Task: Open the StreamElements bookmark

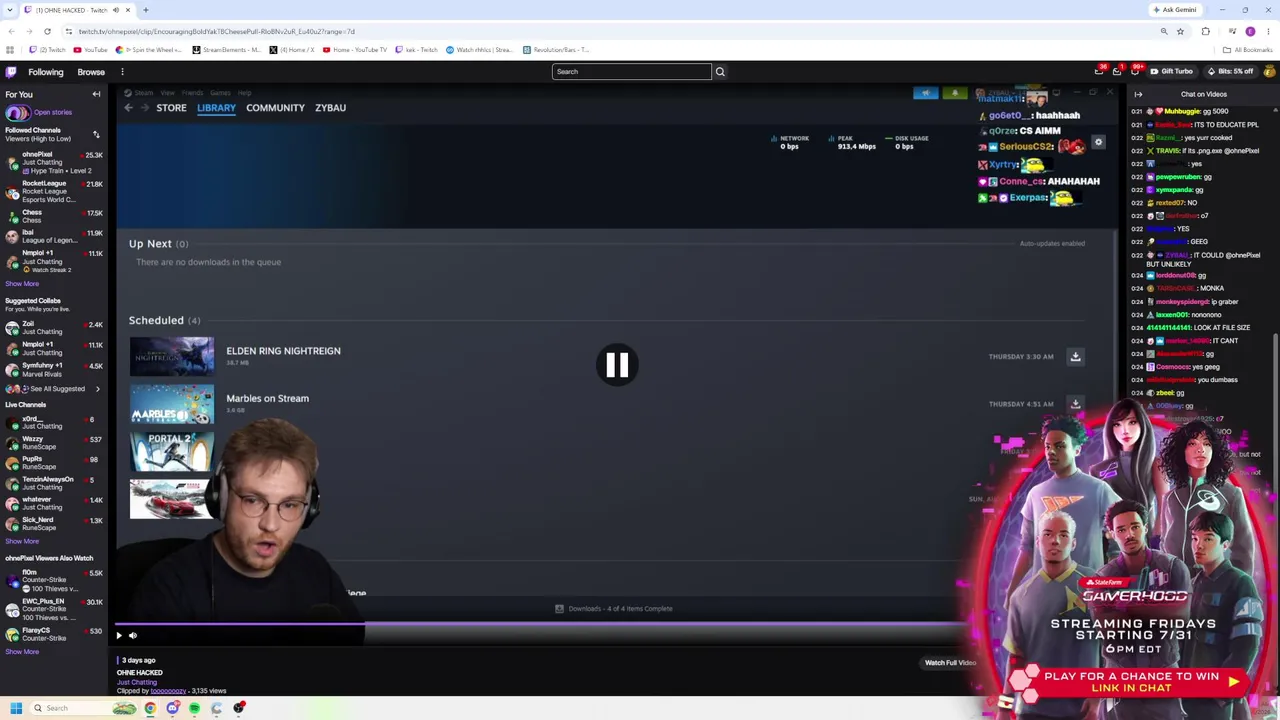Action: click(226, 50)
